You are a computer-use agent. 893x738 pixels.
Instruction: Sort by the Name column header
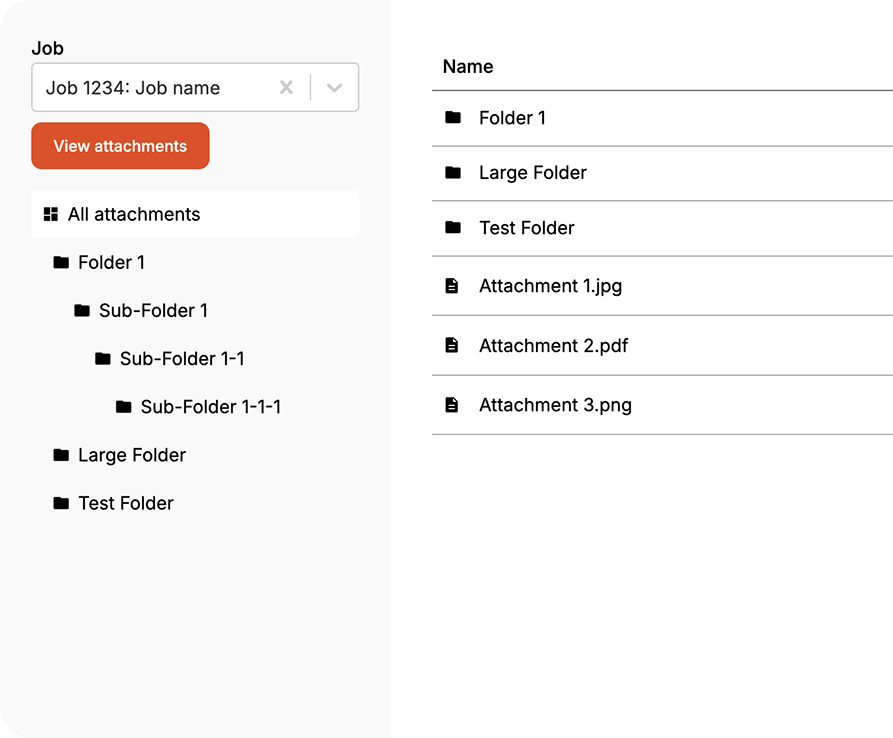pos(468,67)
